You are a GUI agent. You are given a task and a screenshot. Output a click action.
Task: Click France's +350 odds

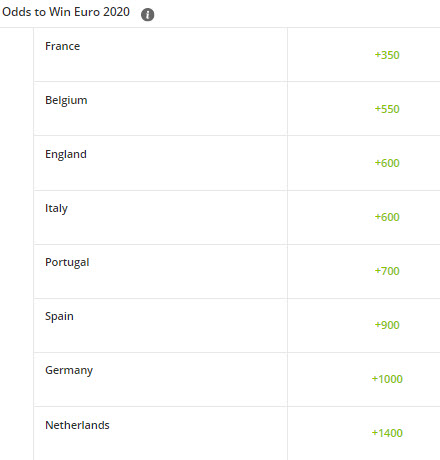point(387,55)
